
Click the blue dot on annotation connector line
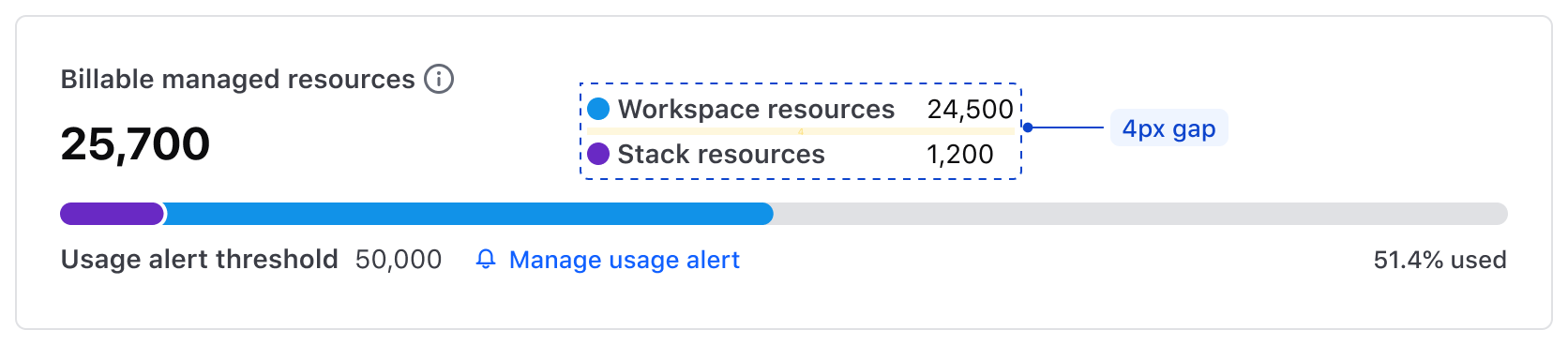click(x=1028, y=127)
